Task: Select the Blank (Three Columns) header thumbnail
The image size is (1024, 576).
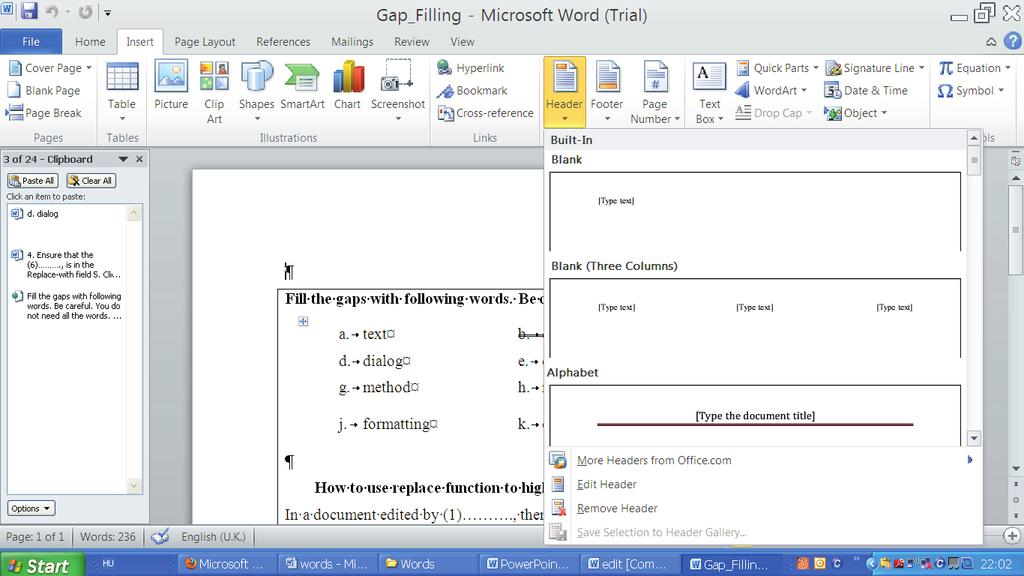Action: 755,318
